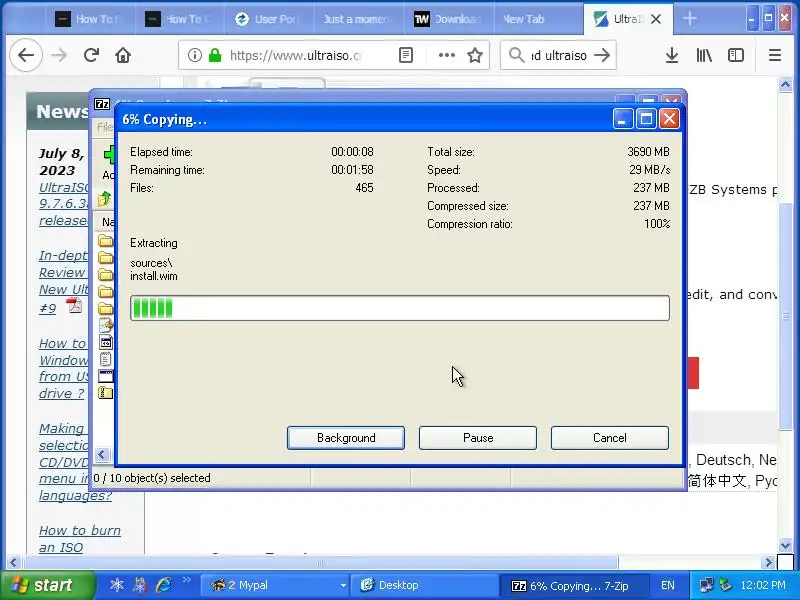
Task: Close the UltraISO browser tab
Action: (656, 19)
